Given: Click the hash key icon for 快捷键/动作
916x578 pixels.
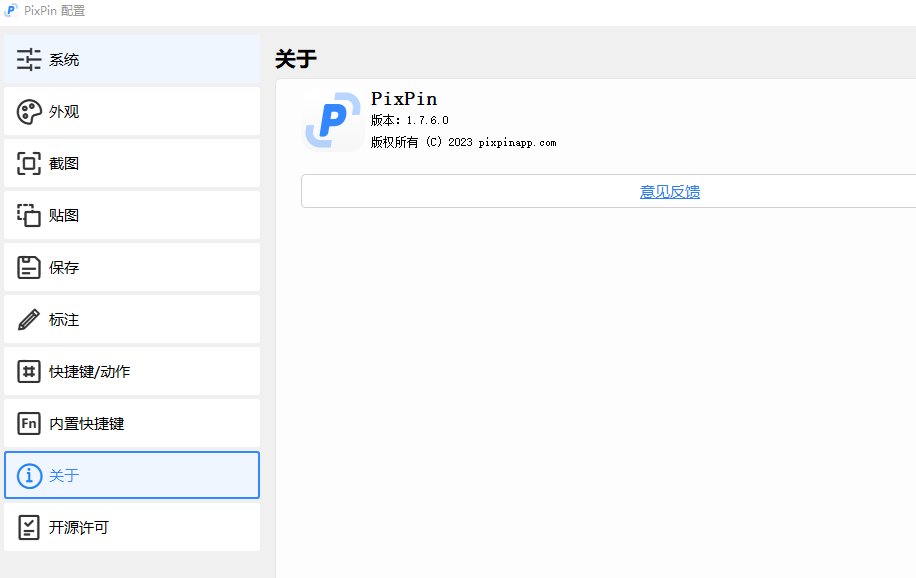Looking at the screenshot, I should pyautogui.click(x=29, y=372).
